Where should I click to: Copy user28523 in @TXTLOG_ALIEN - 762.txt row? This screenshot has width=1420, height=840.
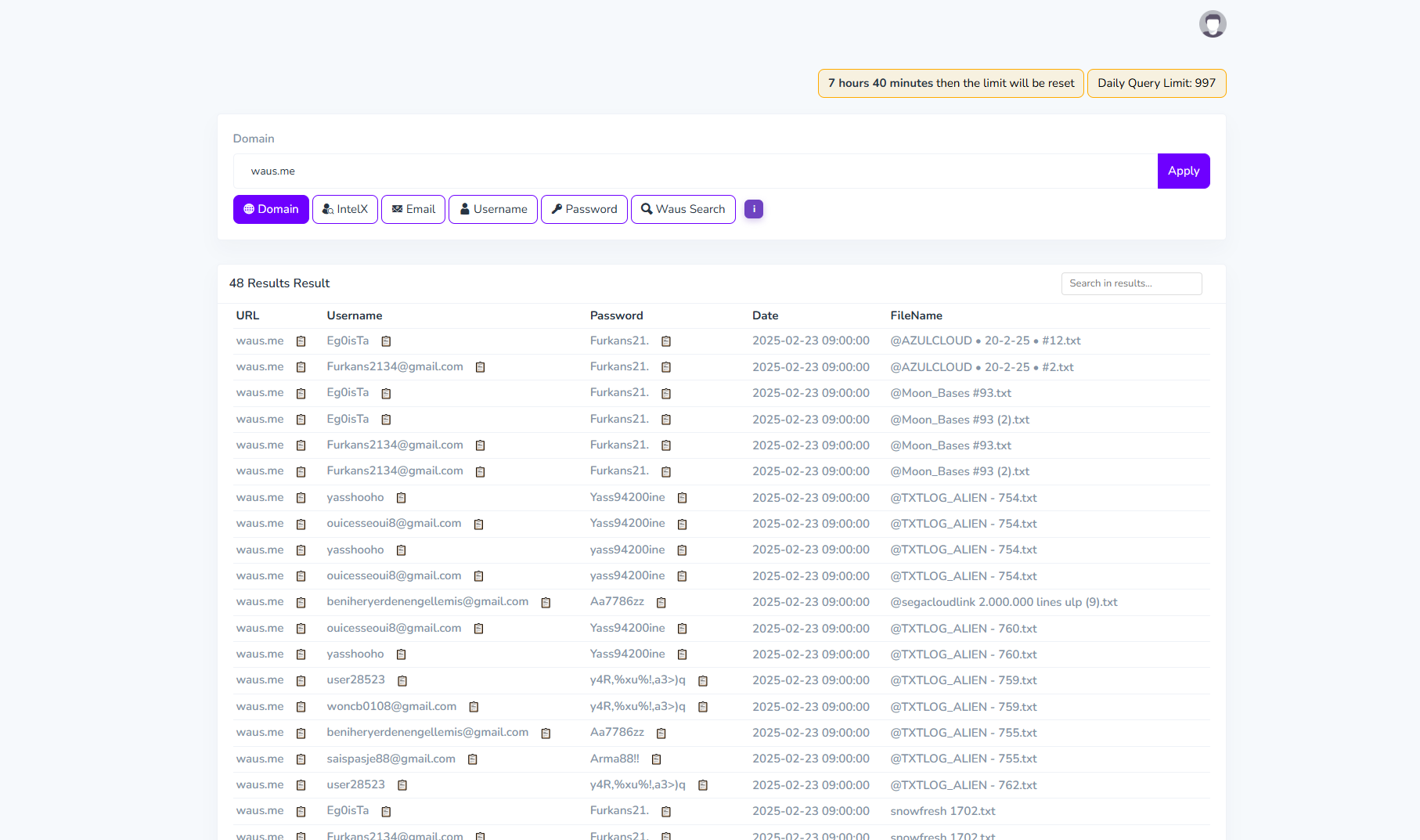402,785
